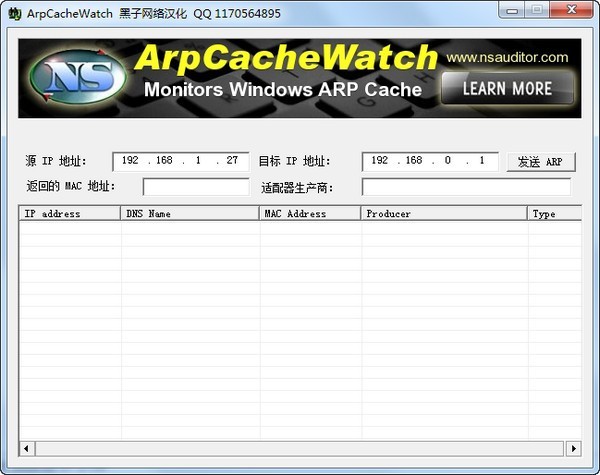Select target IP first octet 192

[x=380, y=160]
